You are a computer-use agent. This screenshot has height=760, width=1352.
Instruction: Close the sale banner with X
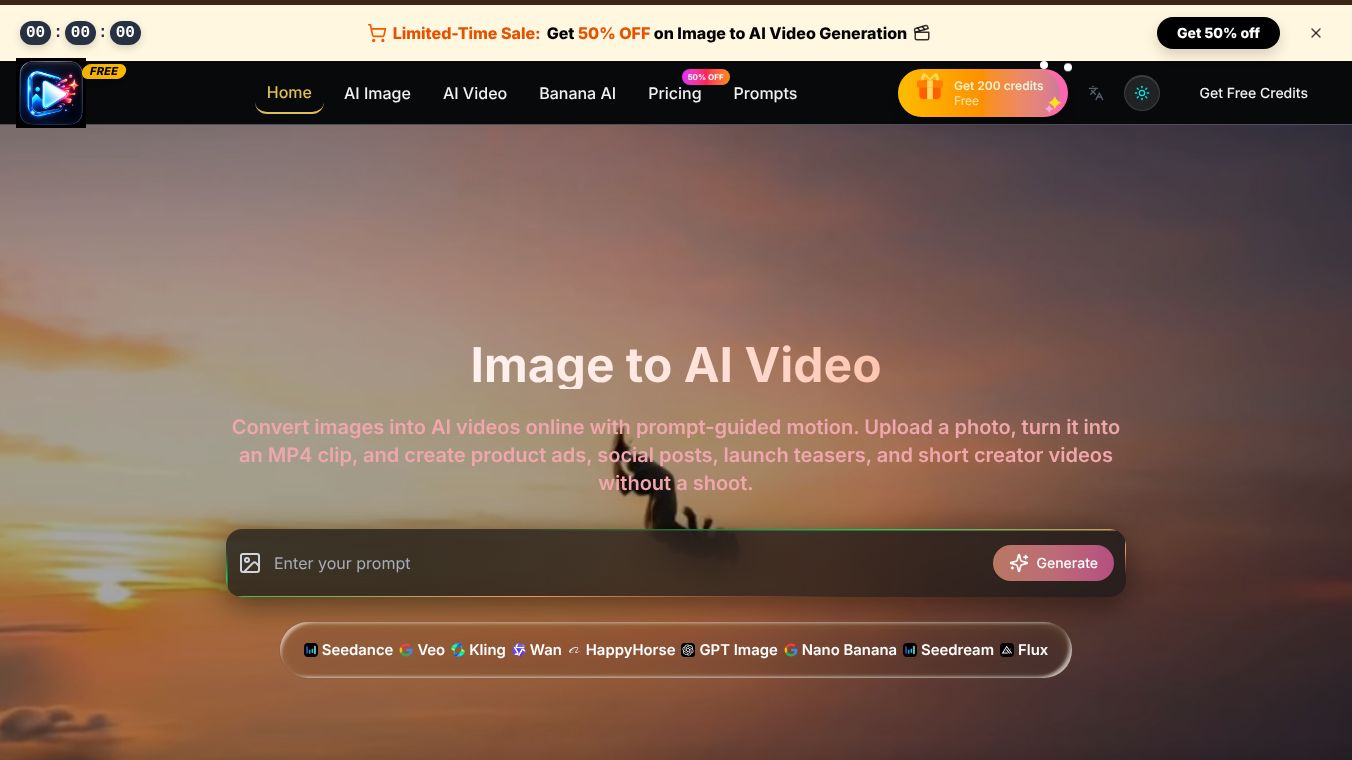click(1316, 33)
